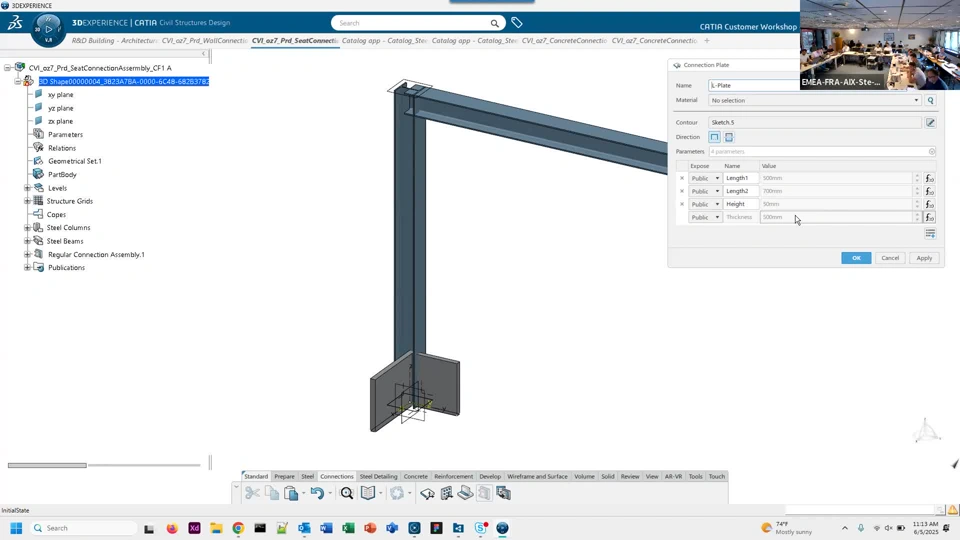
Task: Switch to Wireframe and Surface tab
Action: [538, 476]
